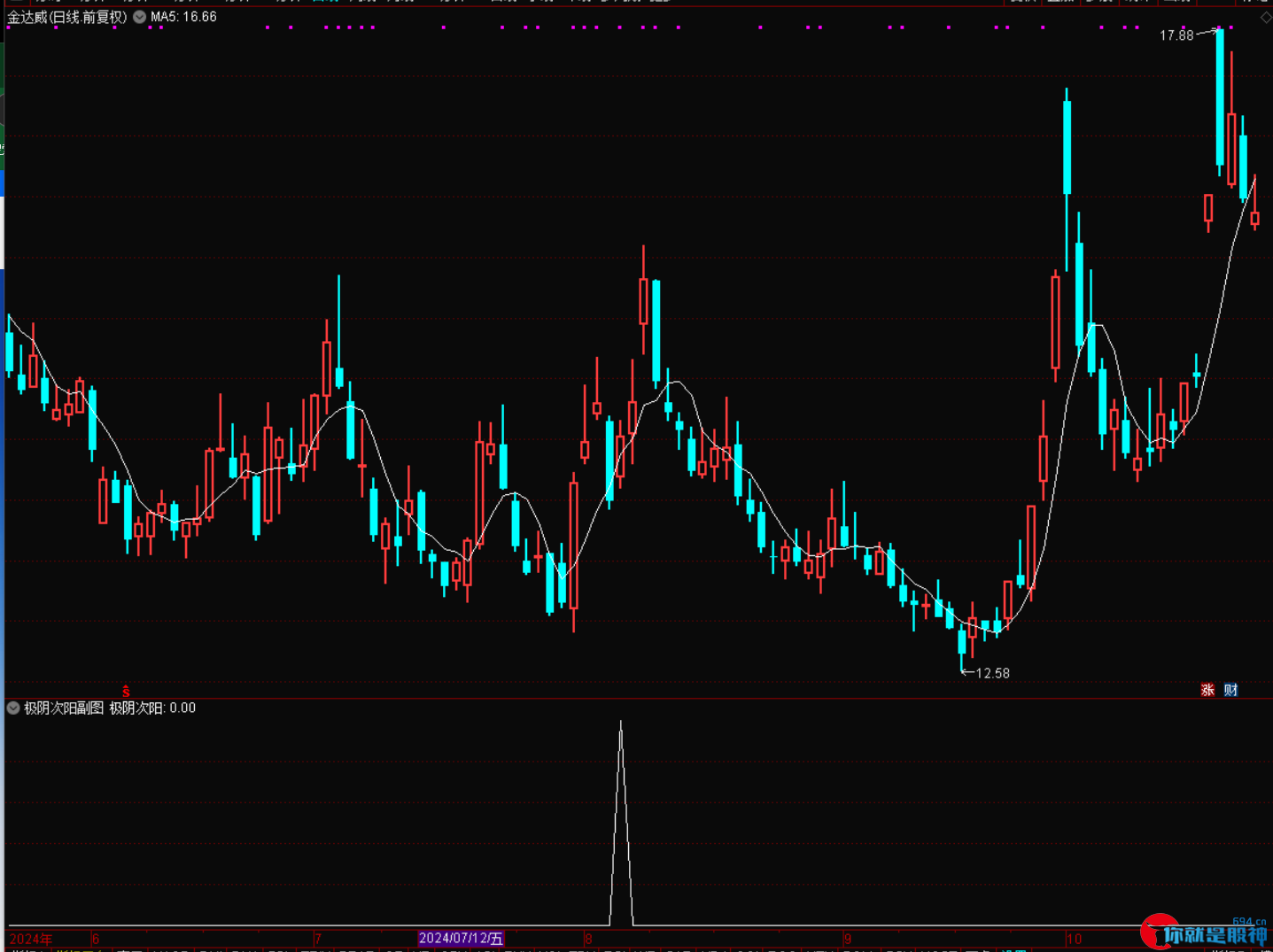
Task: Click the highest candlestick near 17.88
Action: [1220, 102]
